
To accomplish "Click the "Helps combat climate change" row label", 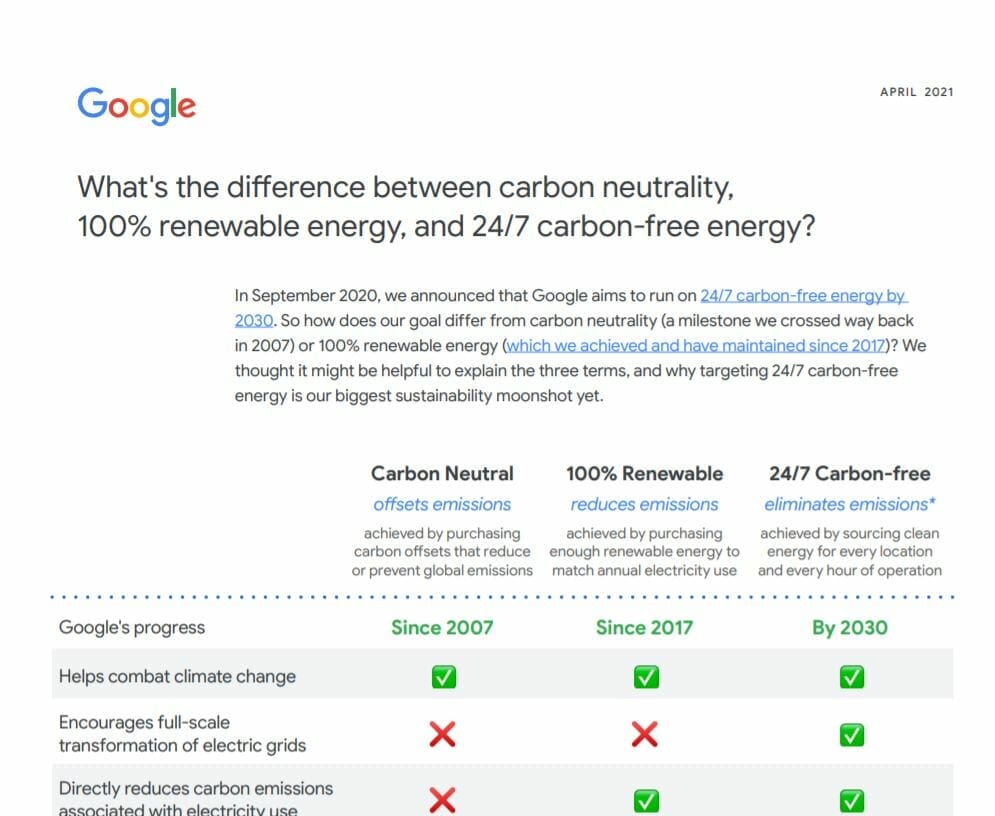I will (177, 677).
